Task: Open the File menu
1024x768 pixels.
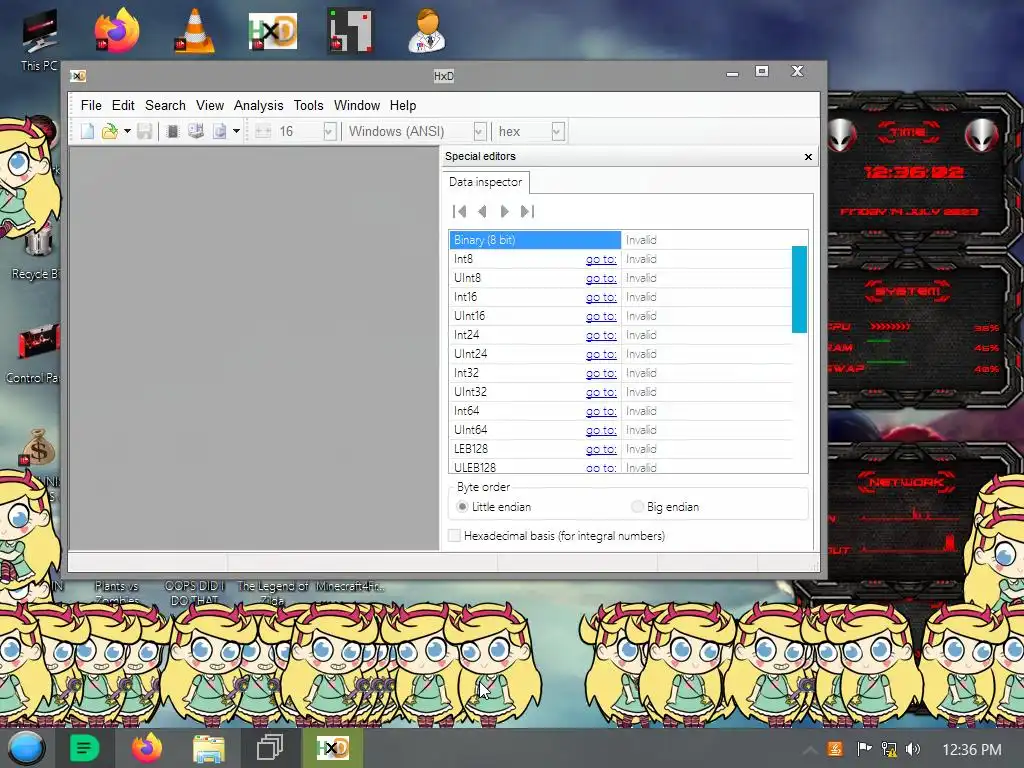Action: coord(91,105)
